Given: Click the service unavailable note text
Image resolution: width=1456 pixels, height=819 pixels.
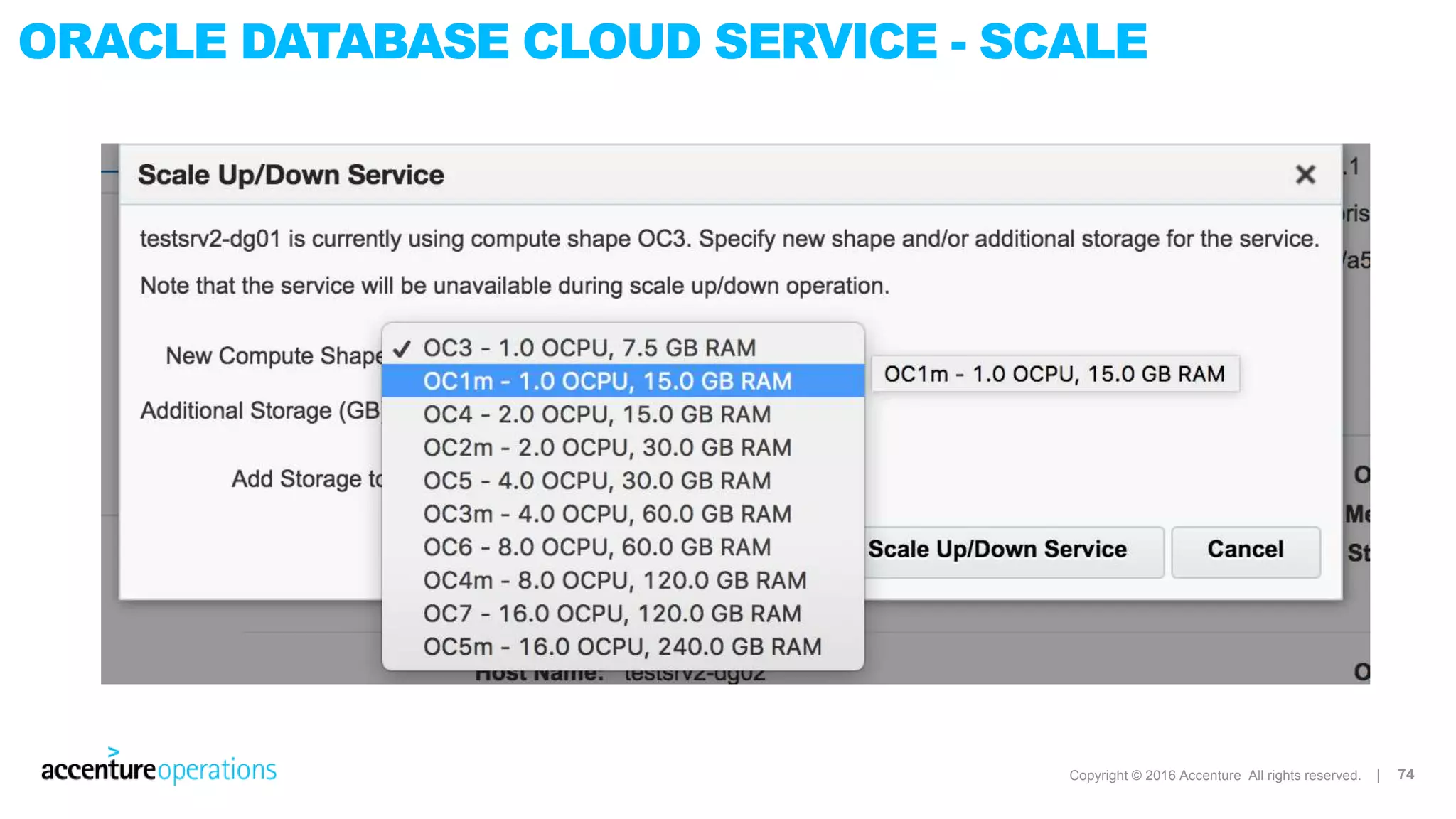Looking at the screenshot, I should pos(515,286).
